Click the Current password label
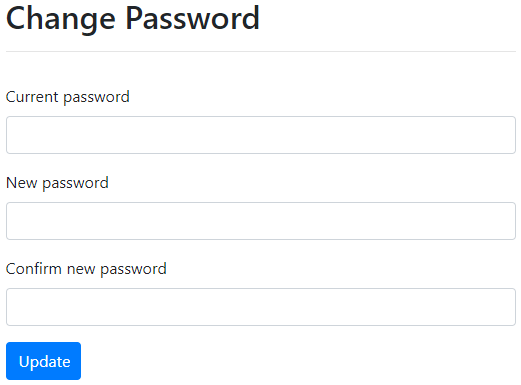The width and height of the screenshot is (521, 385). pos(68,97)
